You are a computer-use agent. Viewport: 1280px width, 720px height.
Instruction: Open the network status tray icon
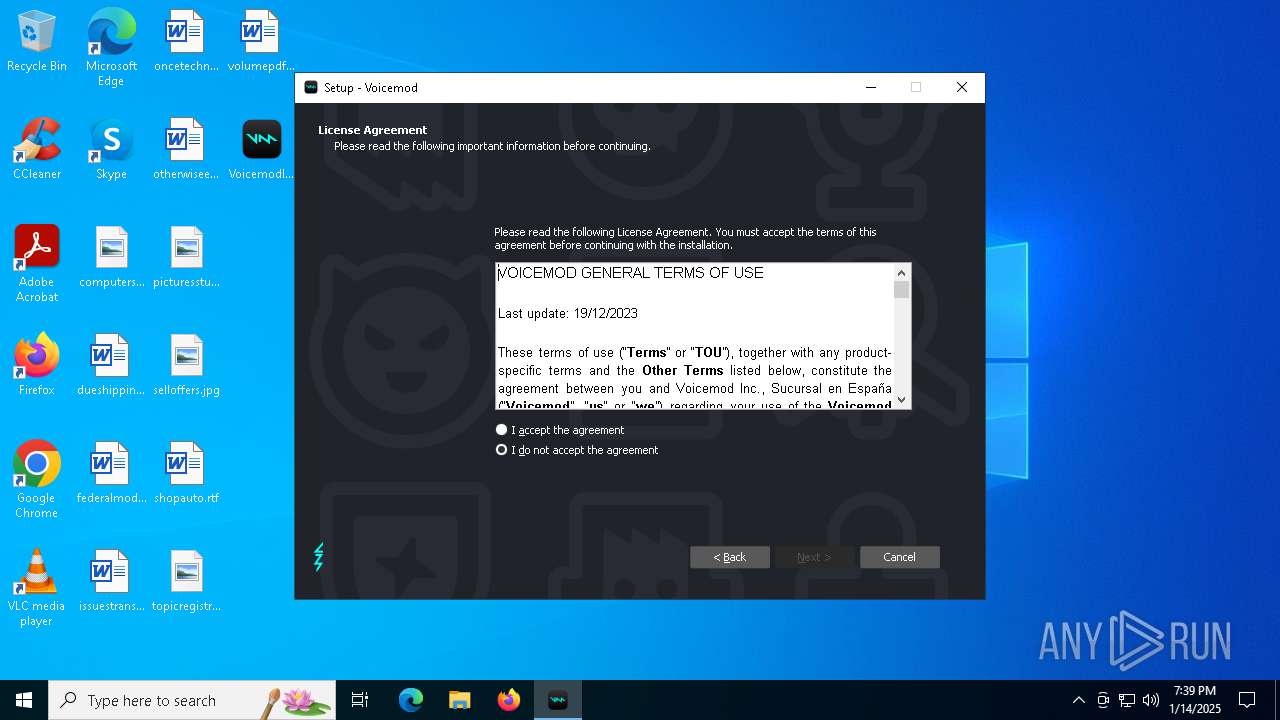[1127, 700]
